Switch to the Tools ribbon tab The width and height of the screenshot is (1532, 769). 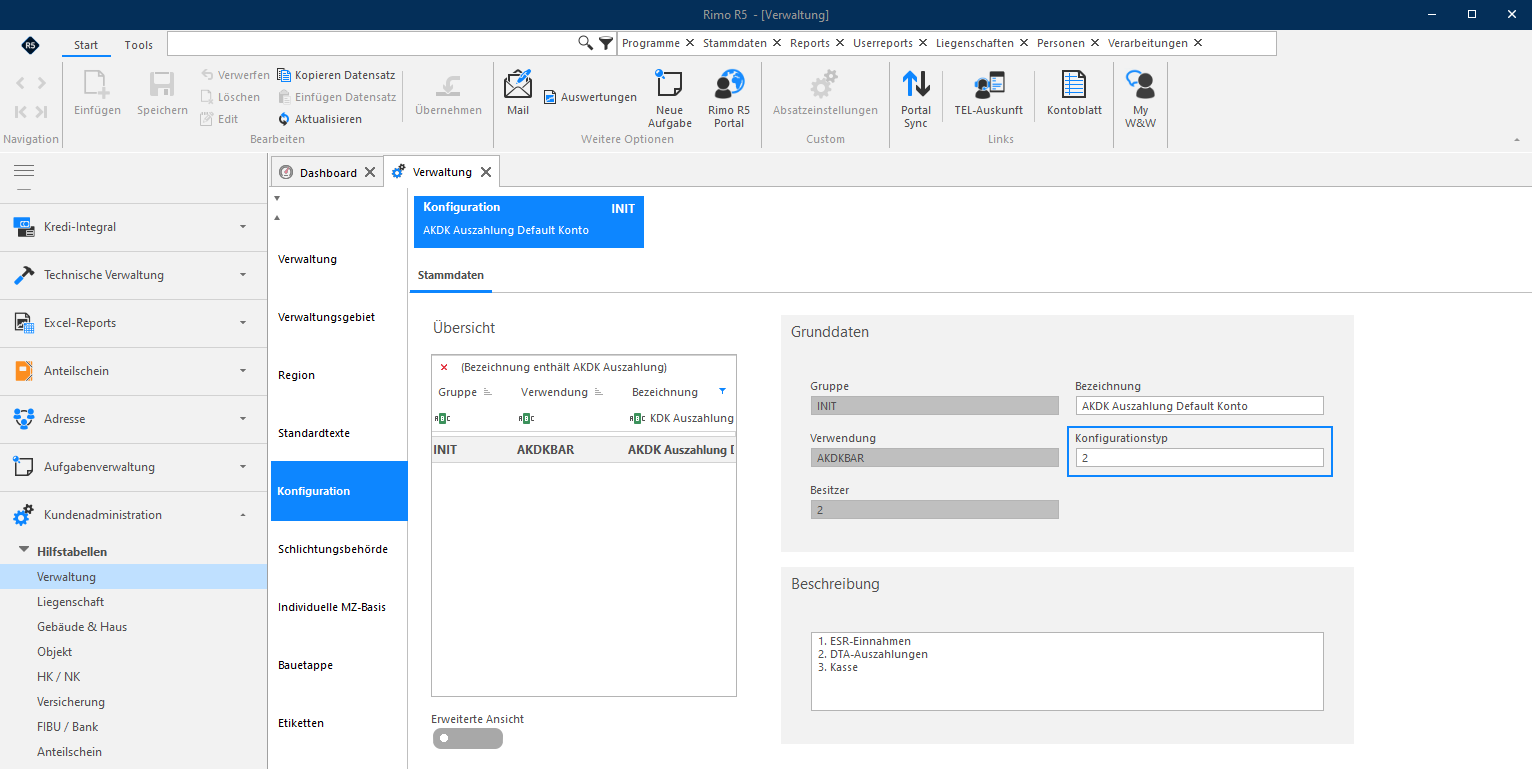pyautogui.click(x=139, y=45)
